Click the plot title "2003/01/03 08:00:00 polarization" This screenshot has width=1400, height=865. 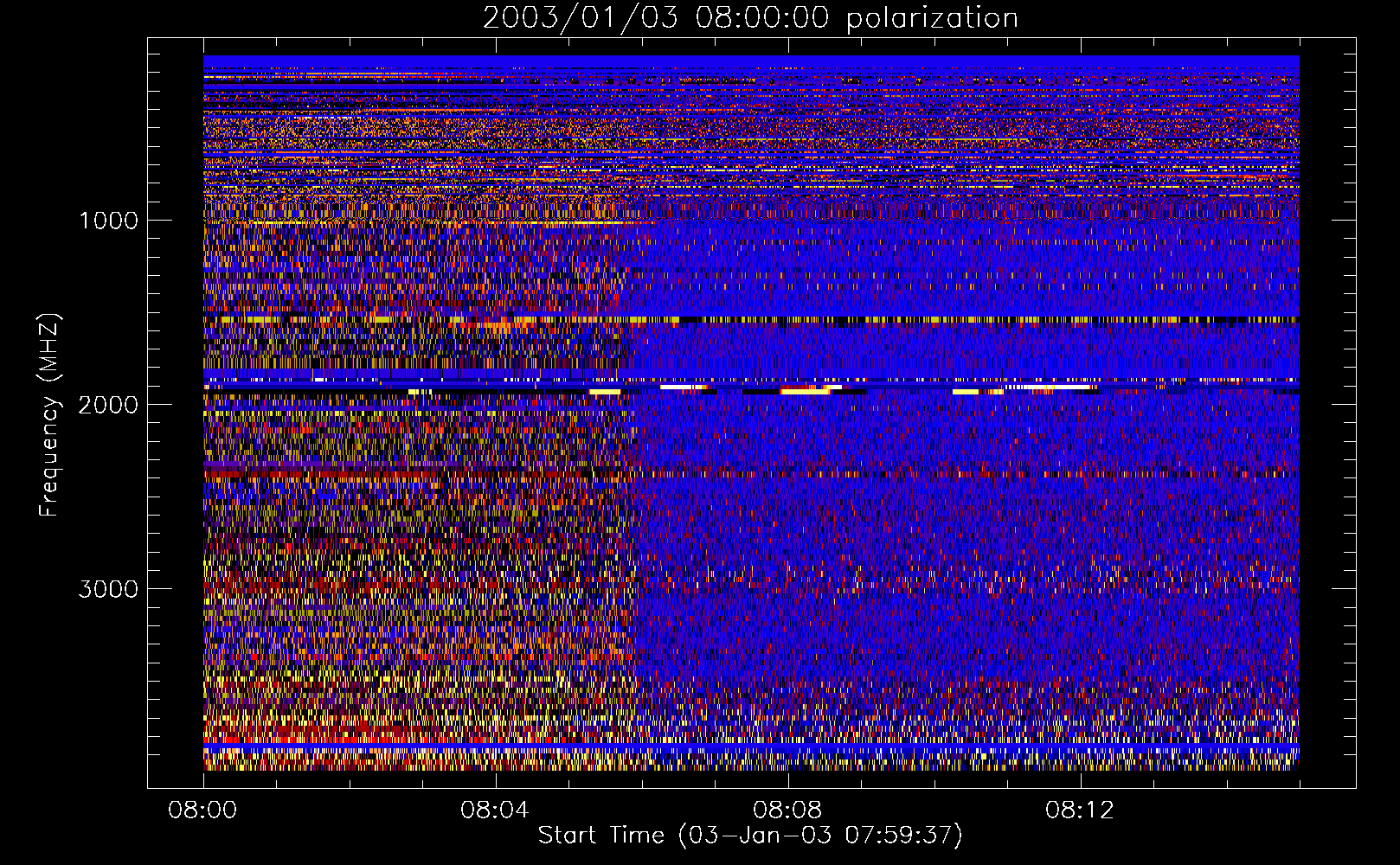pos(750,18)
